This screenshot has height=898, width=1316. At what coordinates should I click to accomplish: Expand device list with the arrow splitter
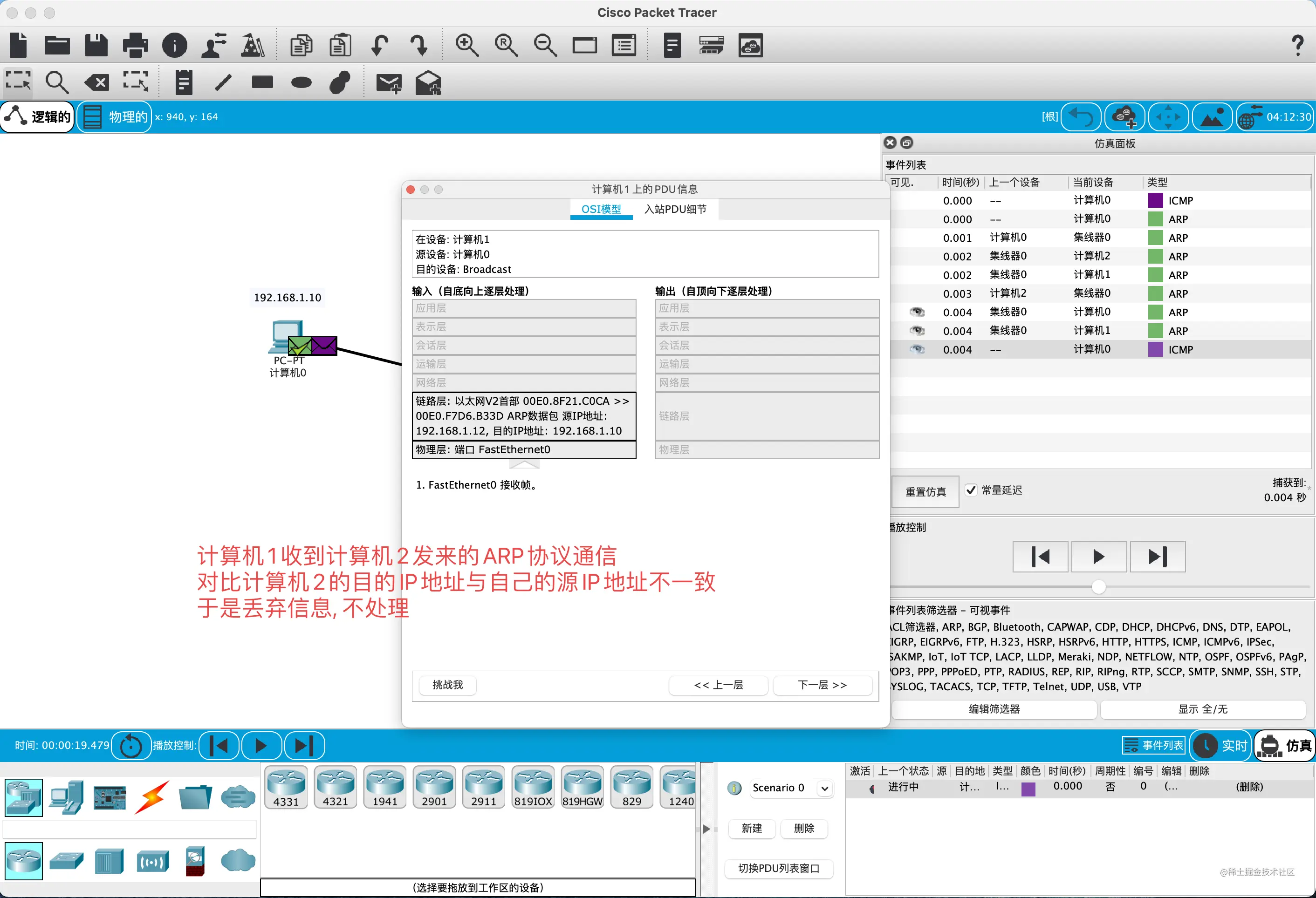[x=706, y=829]
